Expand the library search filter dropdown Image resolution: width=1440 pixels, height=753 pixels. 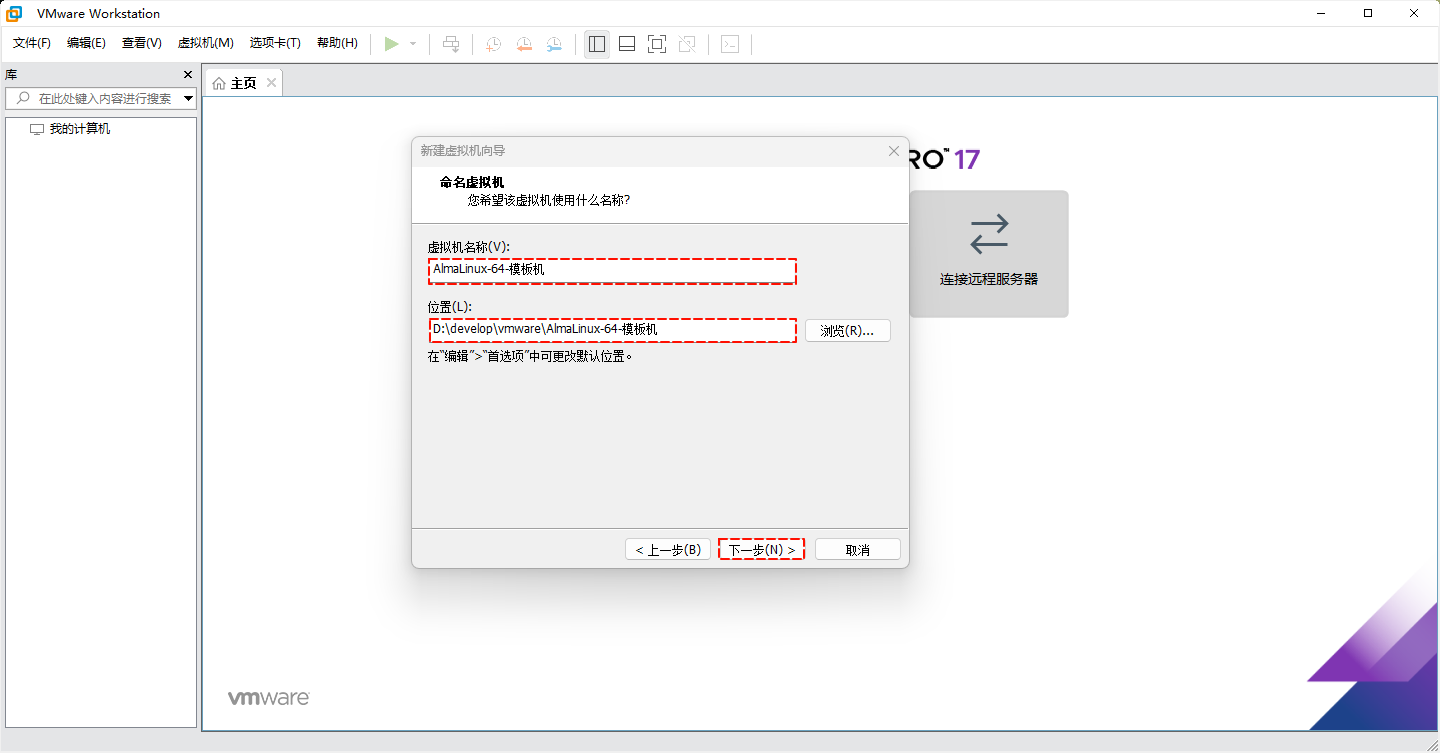188,98
